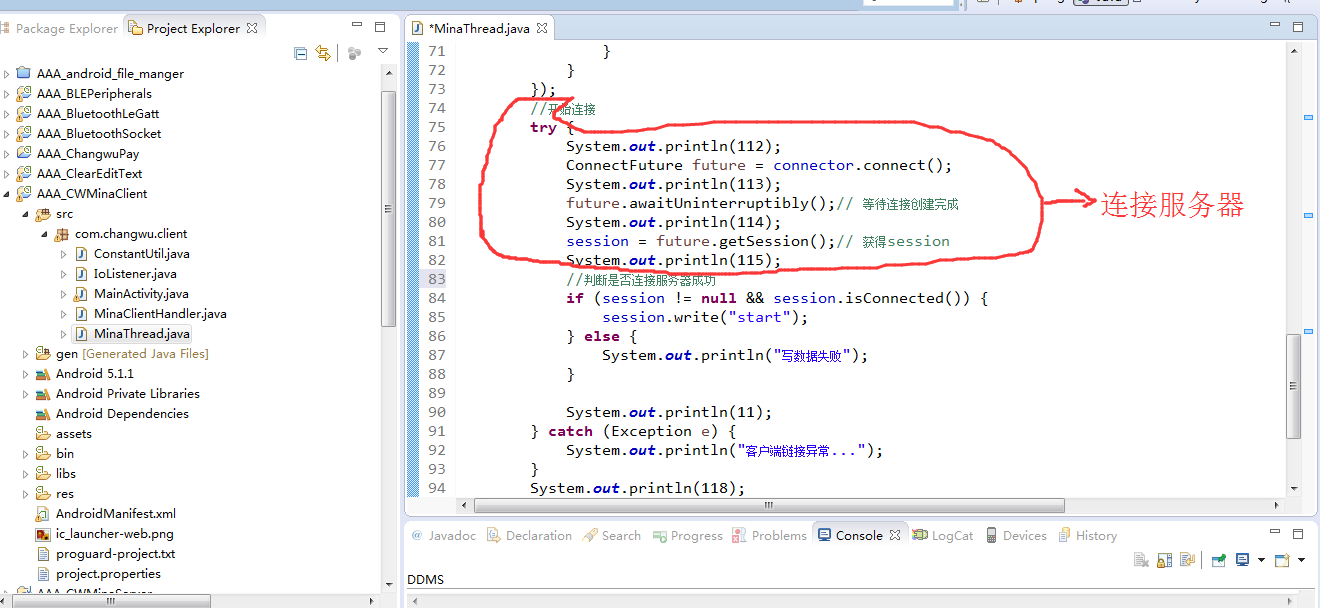
Task: Switch to the Devices tab
Action: (x=1015, y=536)
